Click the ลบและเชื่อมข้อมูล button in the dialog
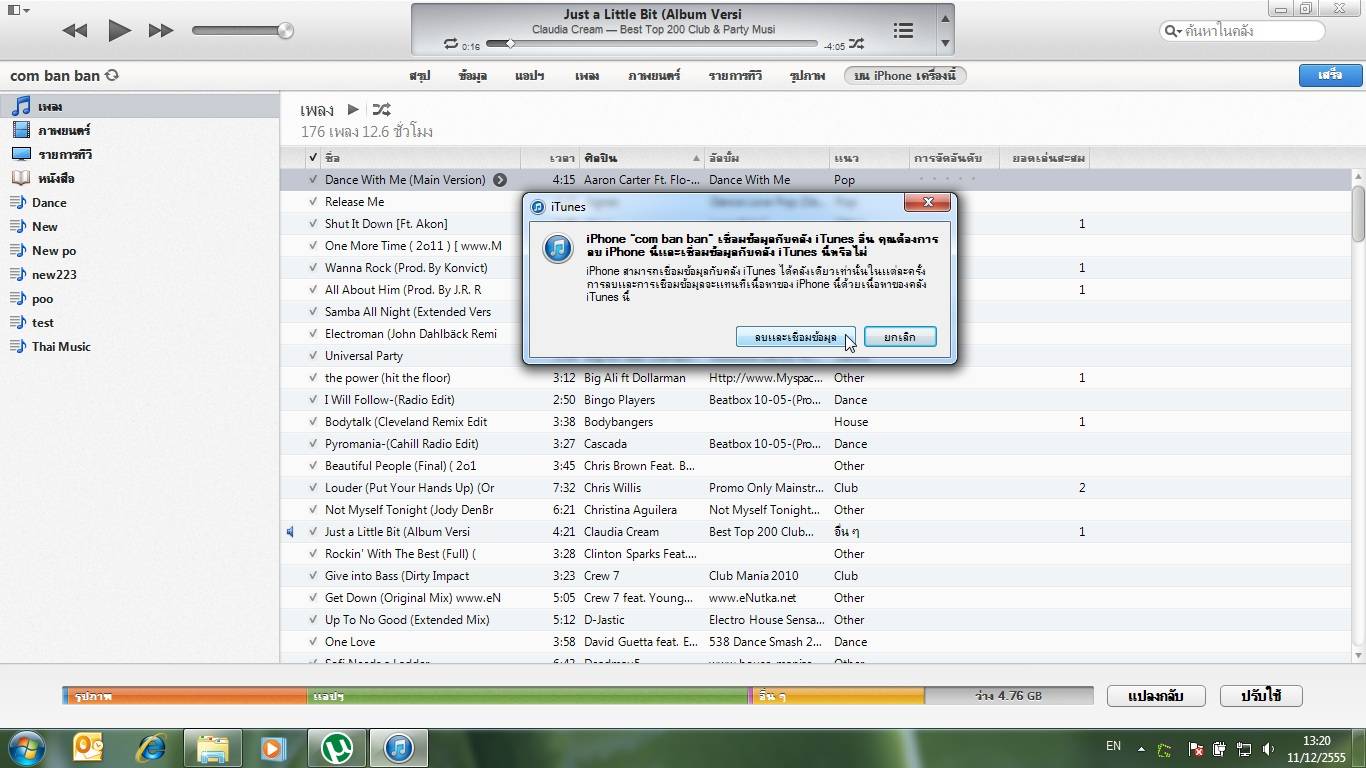 (x=796, y=337)
